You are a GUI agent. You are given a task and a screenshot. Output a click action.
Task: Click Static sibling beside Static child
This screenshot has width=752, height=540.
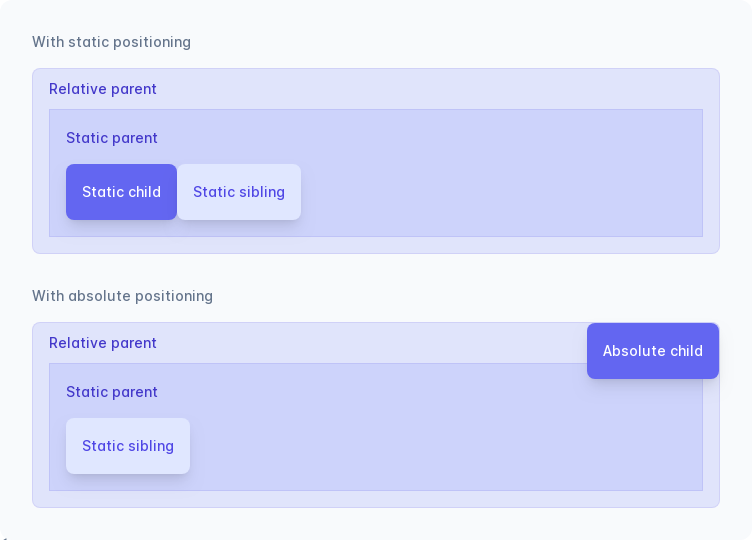point(239,192)
